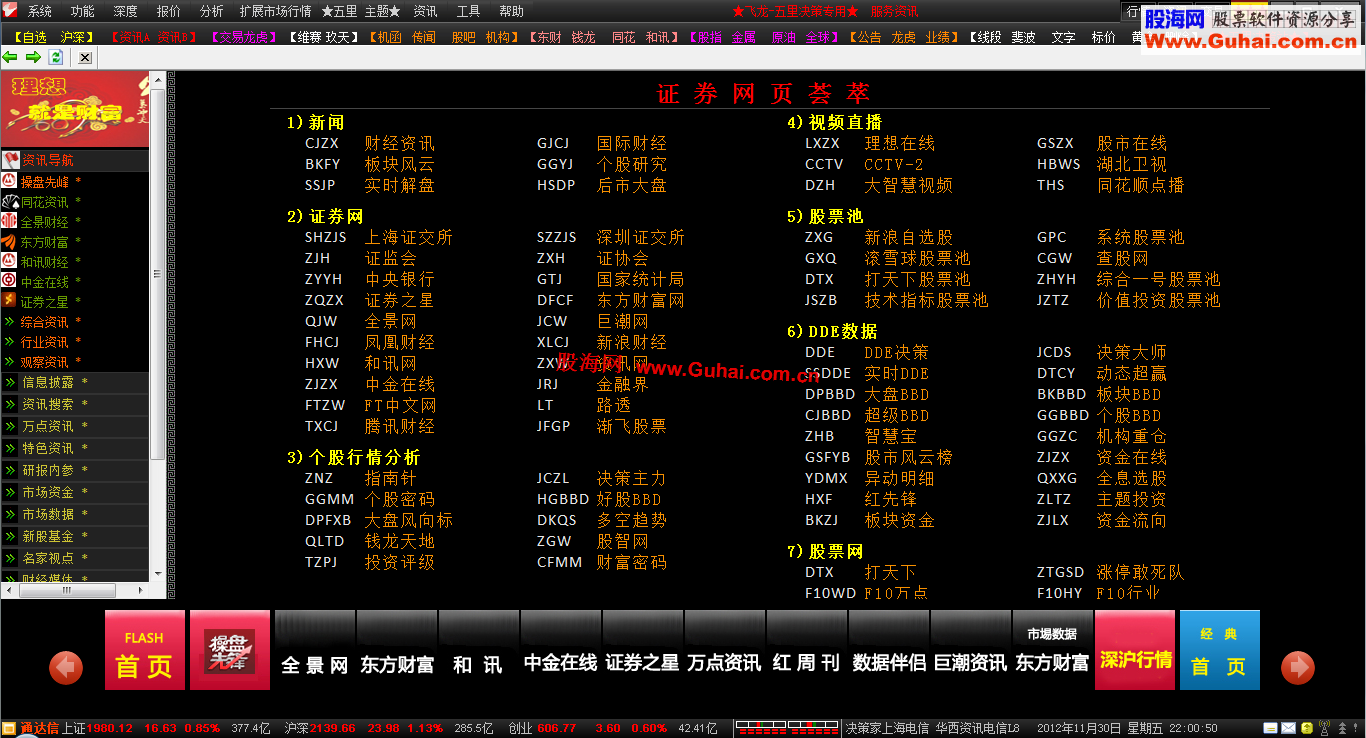This screenshot has width=1366, height=738.
Task: Click the red left arrow in the bottom bar
Action: click(66, 667)
